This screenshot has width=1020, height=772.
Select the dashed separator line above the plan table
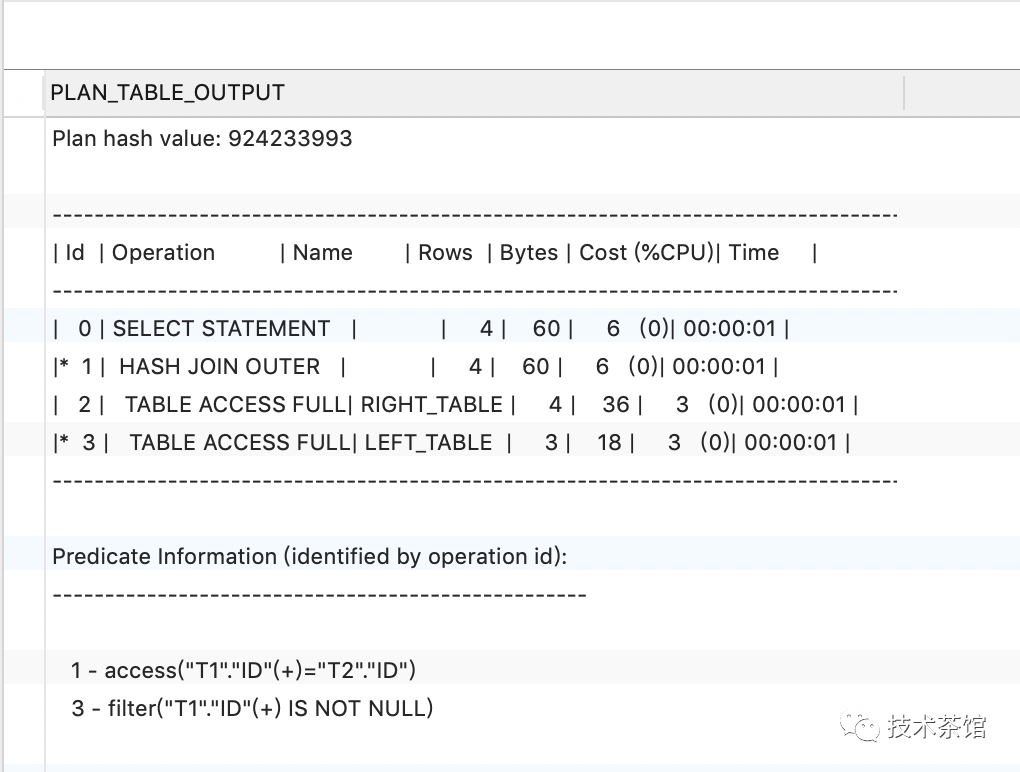475,213
